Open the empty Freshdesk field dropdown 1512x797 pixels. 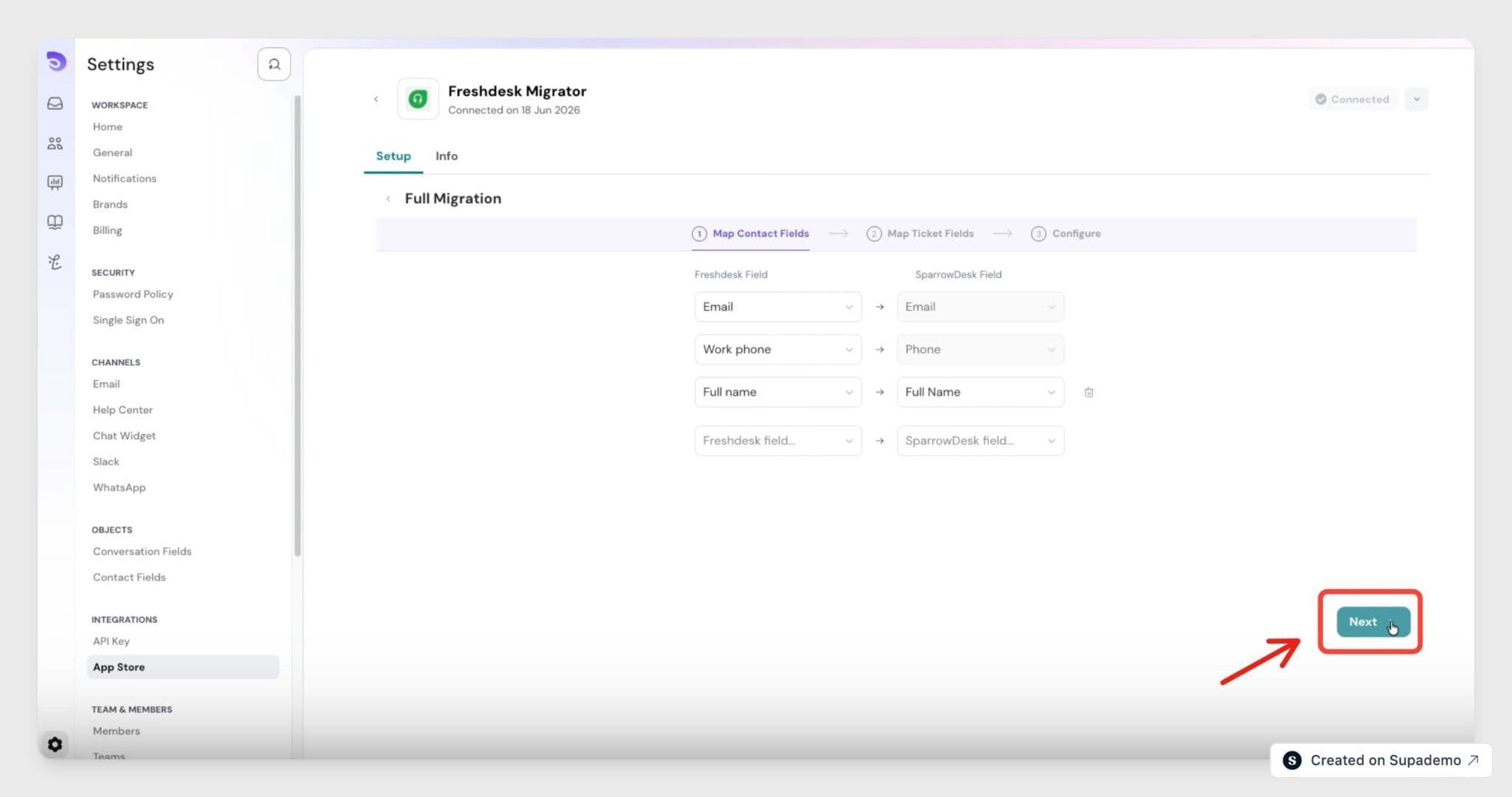[777, 441]
